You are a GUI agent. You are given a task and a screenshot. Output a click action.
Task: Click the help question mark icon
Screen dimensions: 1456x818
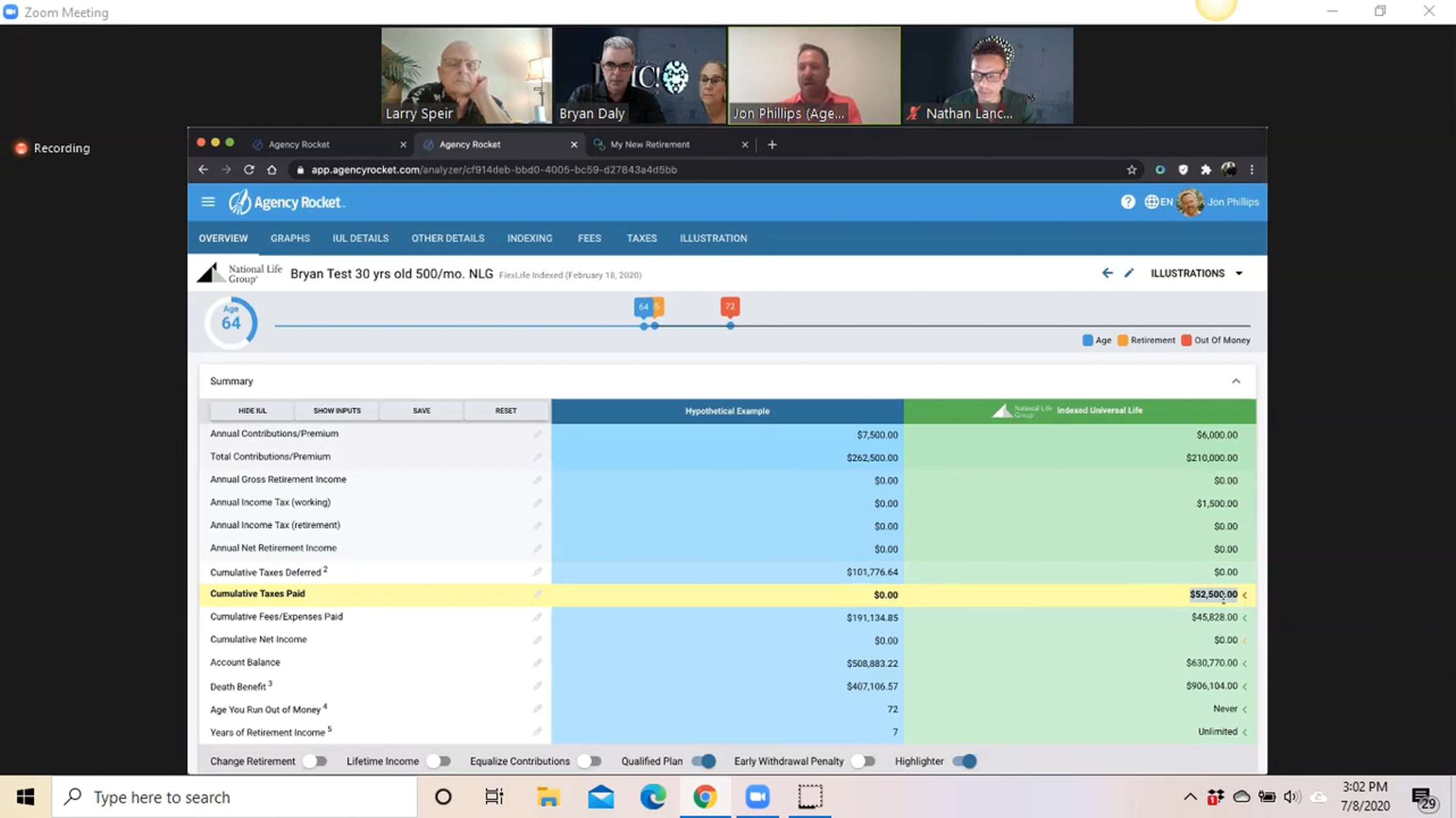(1128, 202)
